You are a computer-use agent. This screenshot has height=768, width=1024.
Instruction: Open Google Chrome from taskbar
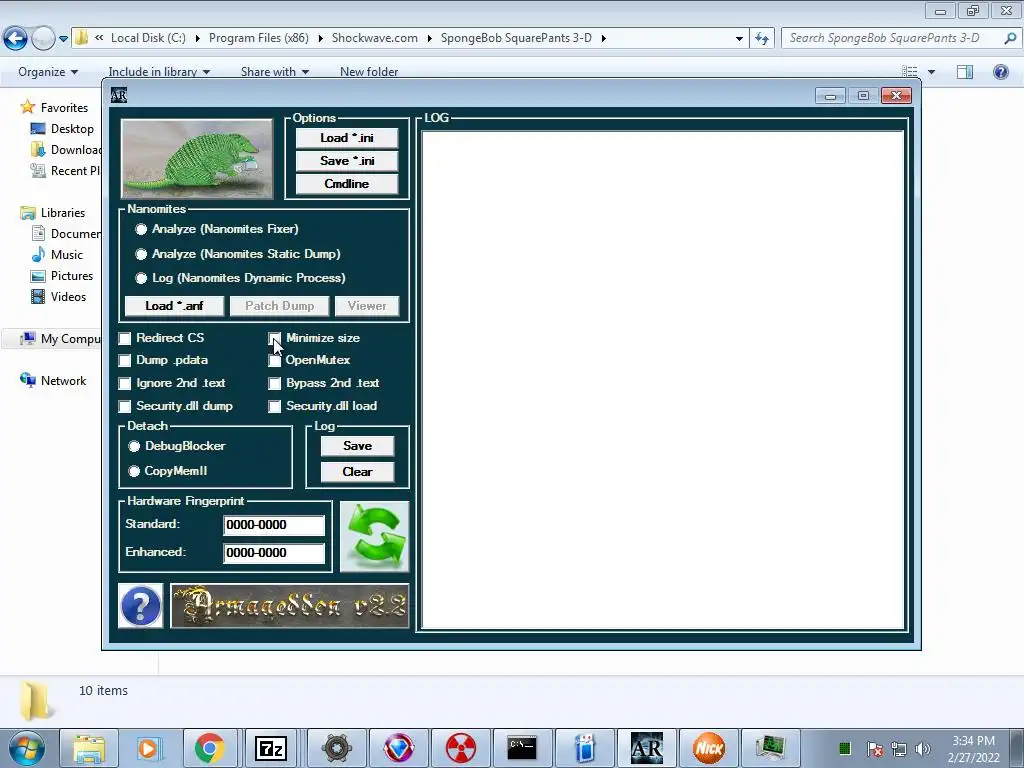(210, 748)
